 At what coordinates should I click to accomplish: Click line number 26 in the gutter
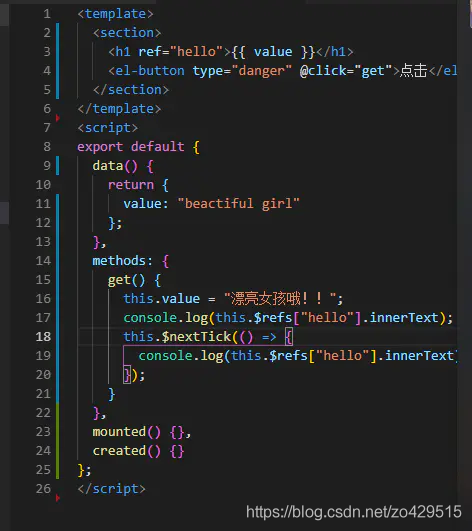(x=43, y=489)
